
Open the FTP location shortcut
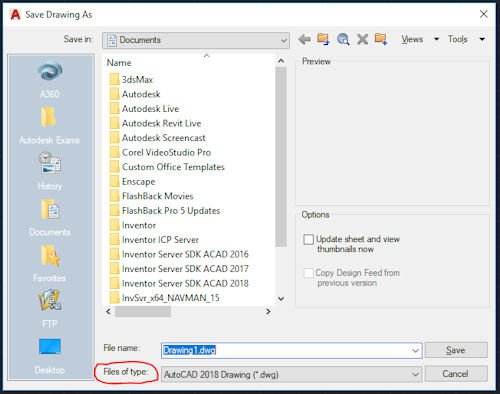point(50,309)
